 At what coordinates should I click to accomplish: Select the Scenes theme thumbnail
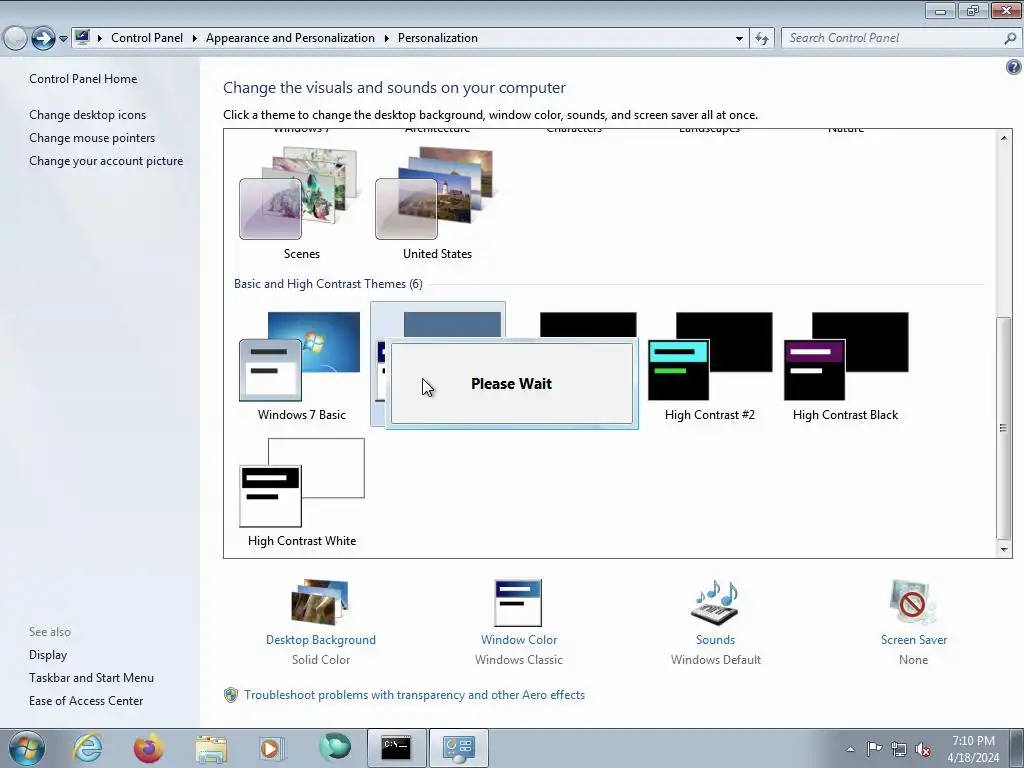300,194
